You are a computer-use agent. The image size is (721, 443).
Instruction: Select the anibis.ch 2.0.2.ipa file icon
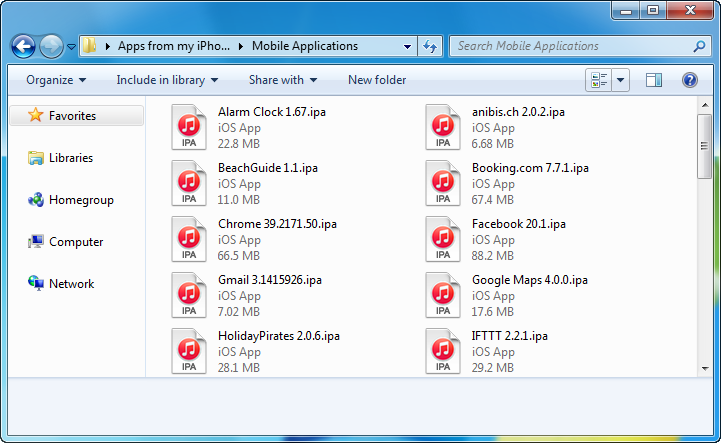click(443, 127)
